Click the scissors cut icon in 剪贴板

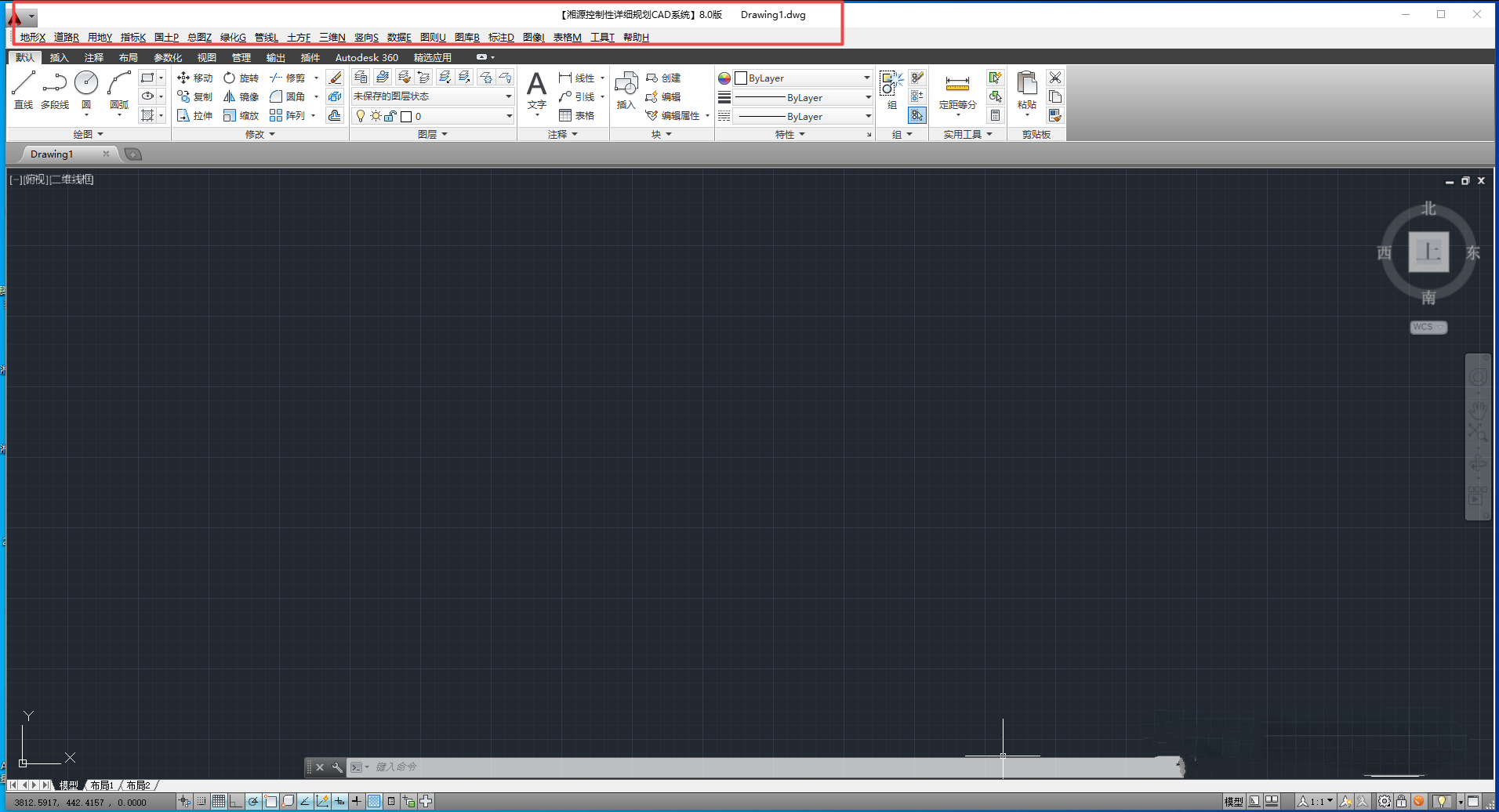pyautogui.click(x=1055, y=78)
